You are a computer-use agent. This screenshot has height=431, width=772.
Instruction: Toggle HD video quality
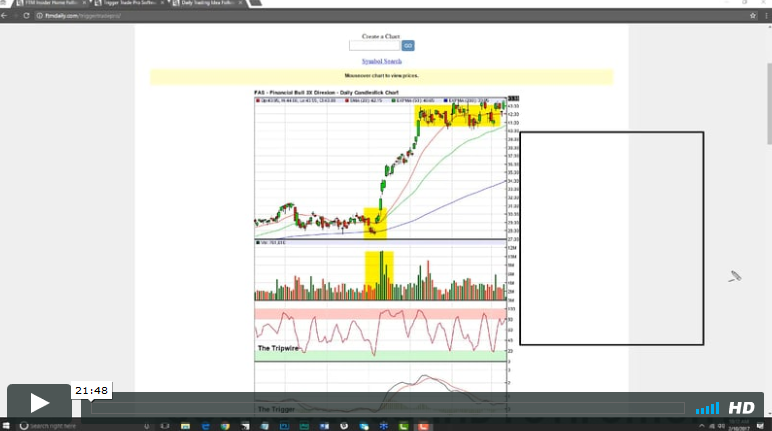741,408
